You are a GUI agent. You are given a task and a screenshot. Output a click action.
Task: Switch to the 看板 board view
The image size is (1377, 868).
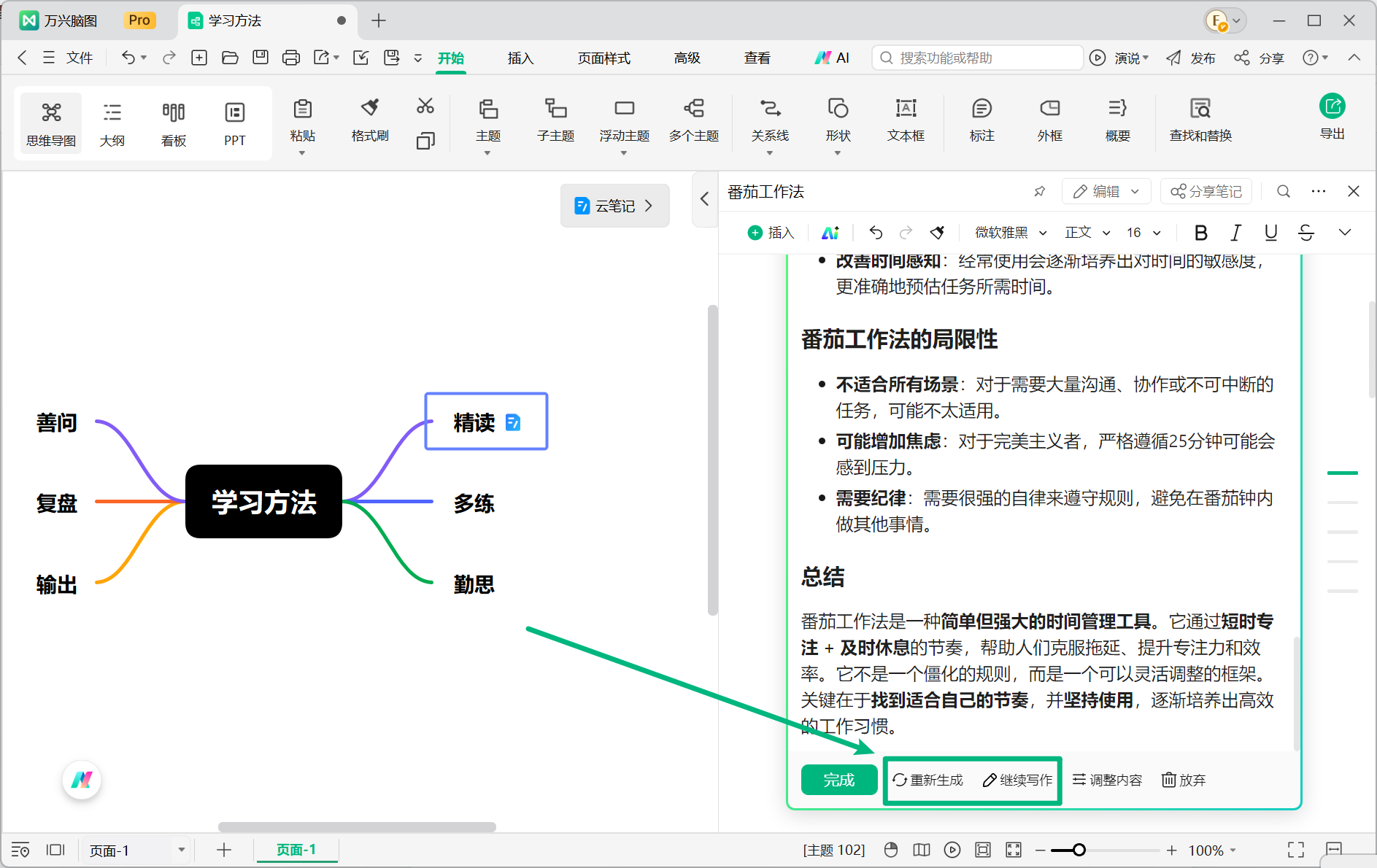(x=174, y=123)
